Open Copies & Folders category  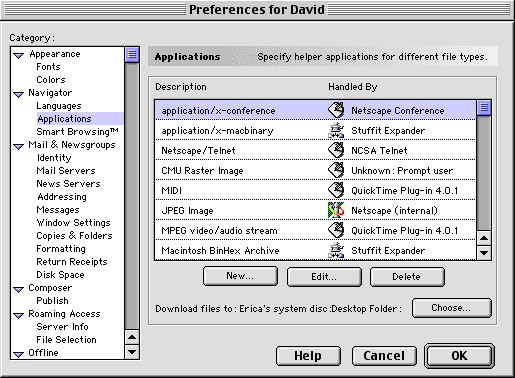74,236
